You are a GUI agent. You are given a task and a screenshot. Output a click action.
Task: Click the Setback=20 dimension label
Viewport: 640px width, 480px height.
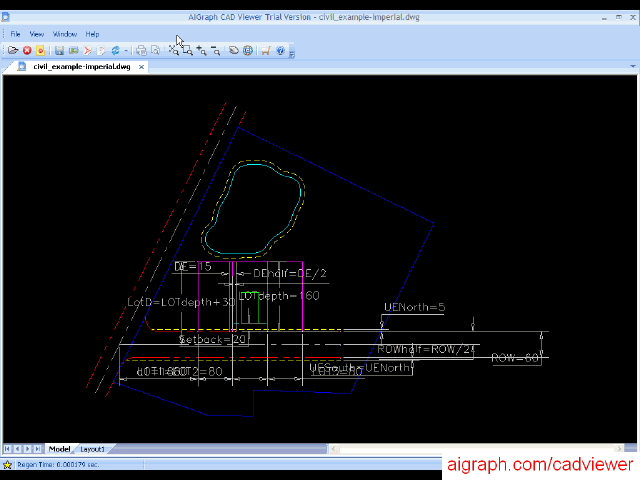213,340
